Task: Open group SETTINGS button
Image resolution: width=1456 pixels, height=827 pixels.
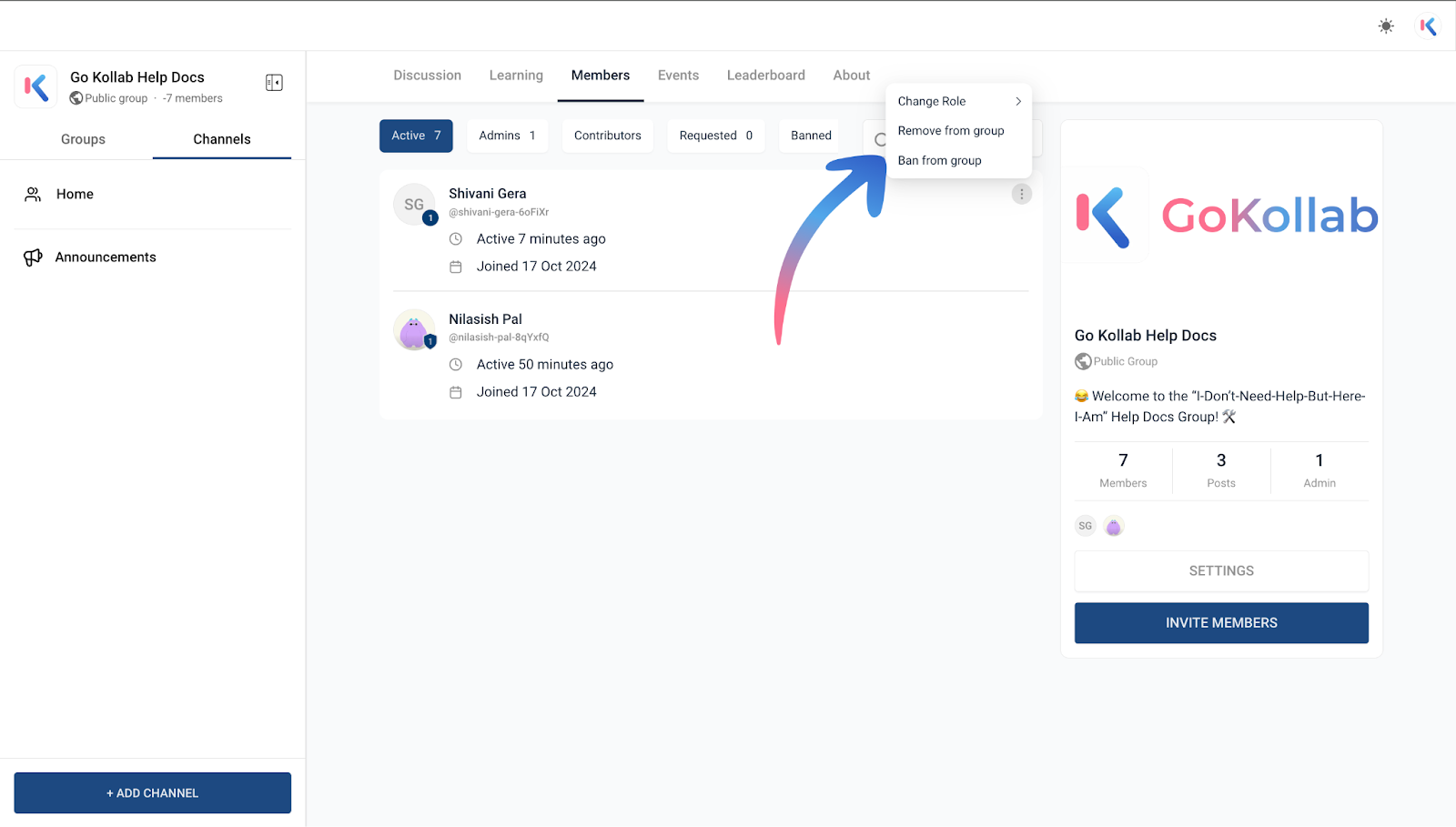Action: pos(1221,571)
